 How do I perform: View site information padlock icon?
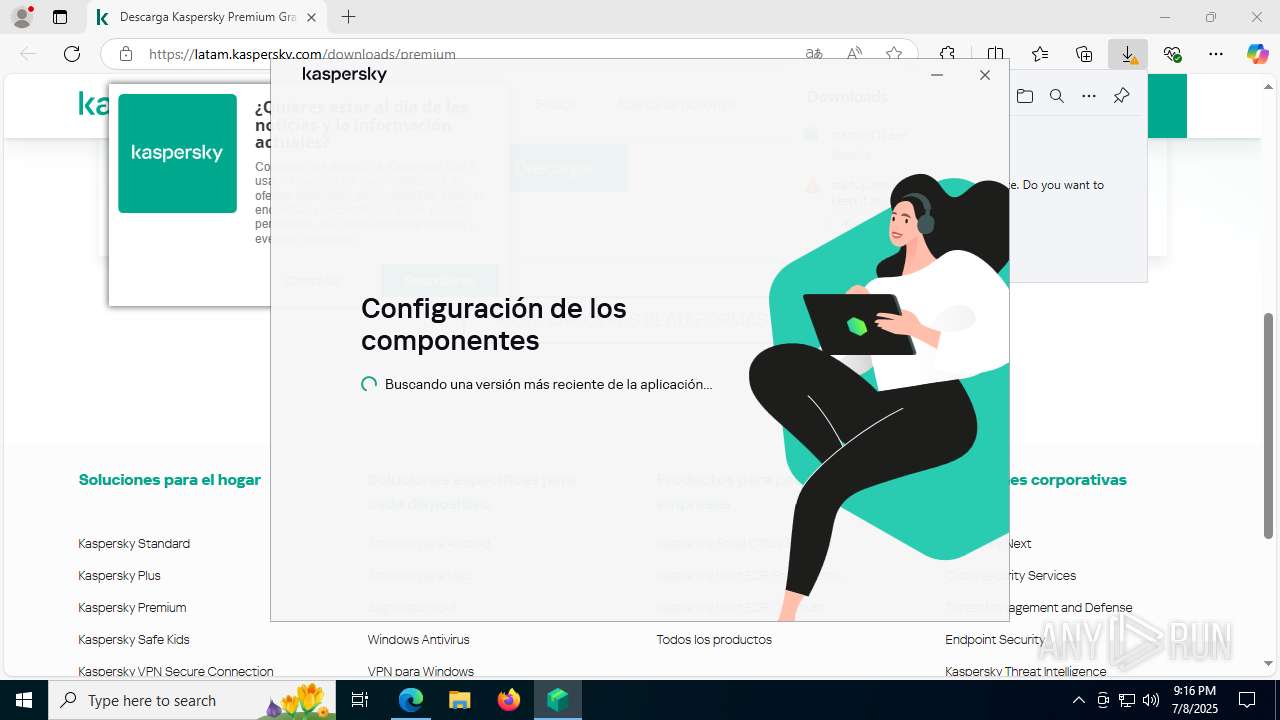click(126, 54)
